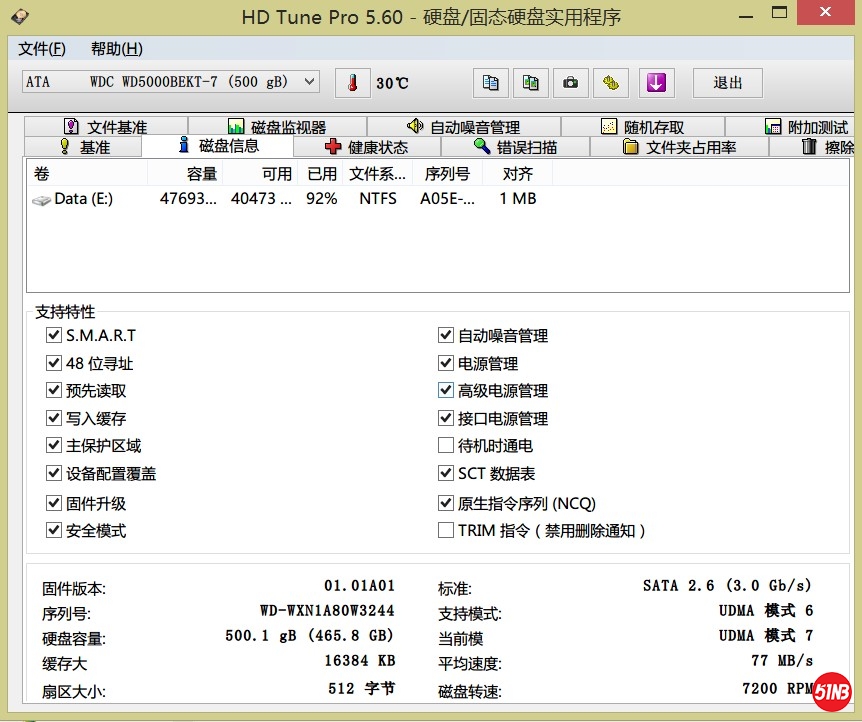The width and height of the screenshot is (862, 722).
Task: Switch to the 错误扫描 error scan tab
Action: (x=515, y=147)
